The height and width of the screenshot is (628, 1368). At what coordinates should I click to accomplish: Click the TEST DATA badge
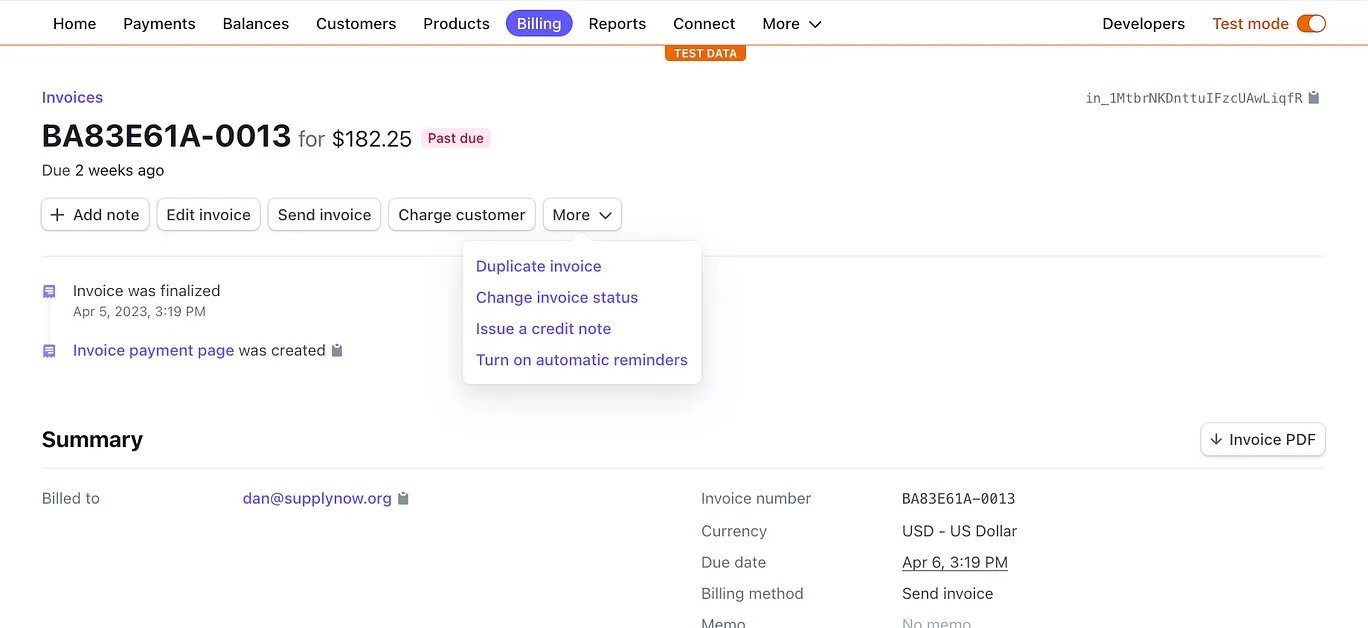pyautogui.click(x=705, y=53)
